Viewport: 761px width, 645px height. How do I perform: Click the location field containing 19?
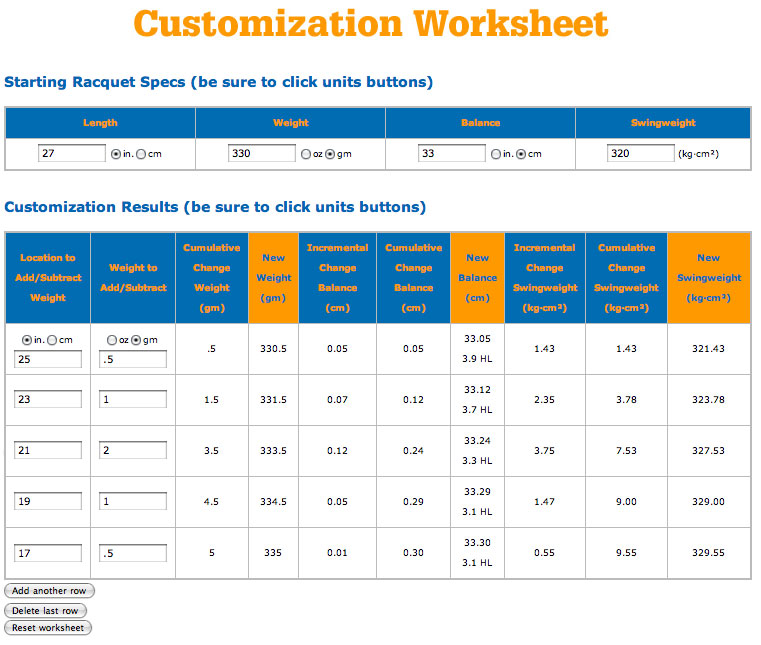click(x=48, y=501)
